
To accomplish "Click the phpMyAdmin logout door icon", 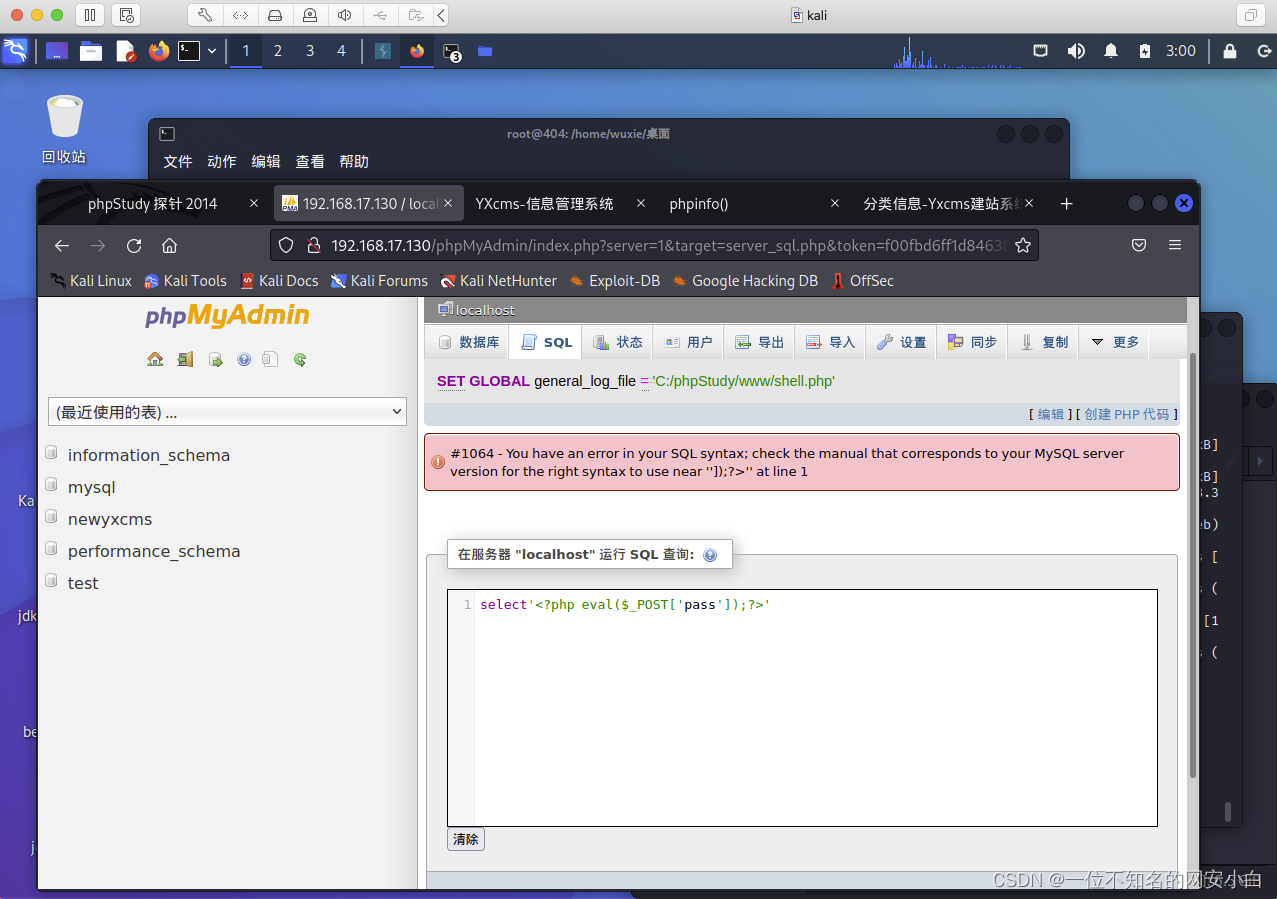I will [x=185, y=359].
